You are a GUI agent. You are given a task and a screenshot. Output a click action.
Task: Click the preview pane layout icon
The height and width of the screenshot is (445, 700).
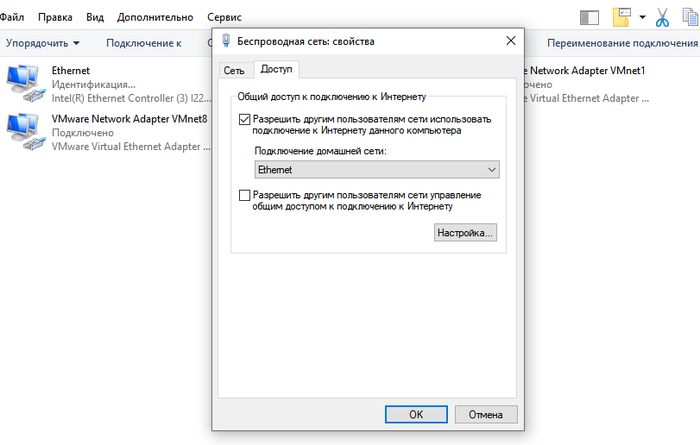tap(589, 17)
